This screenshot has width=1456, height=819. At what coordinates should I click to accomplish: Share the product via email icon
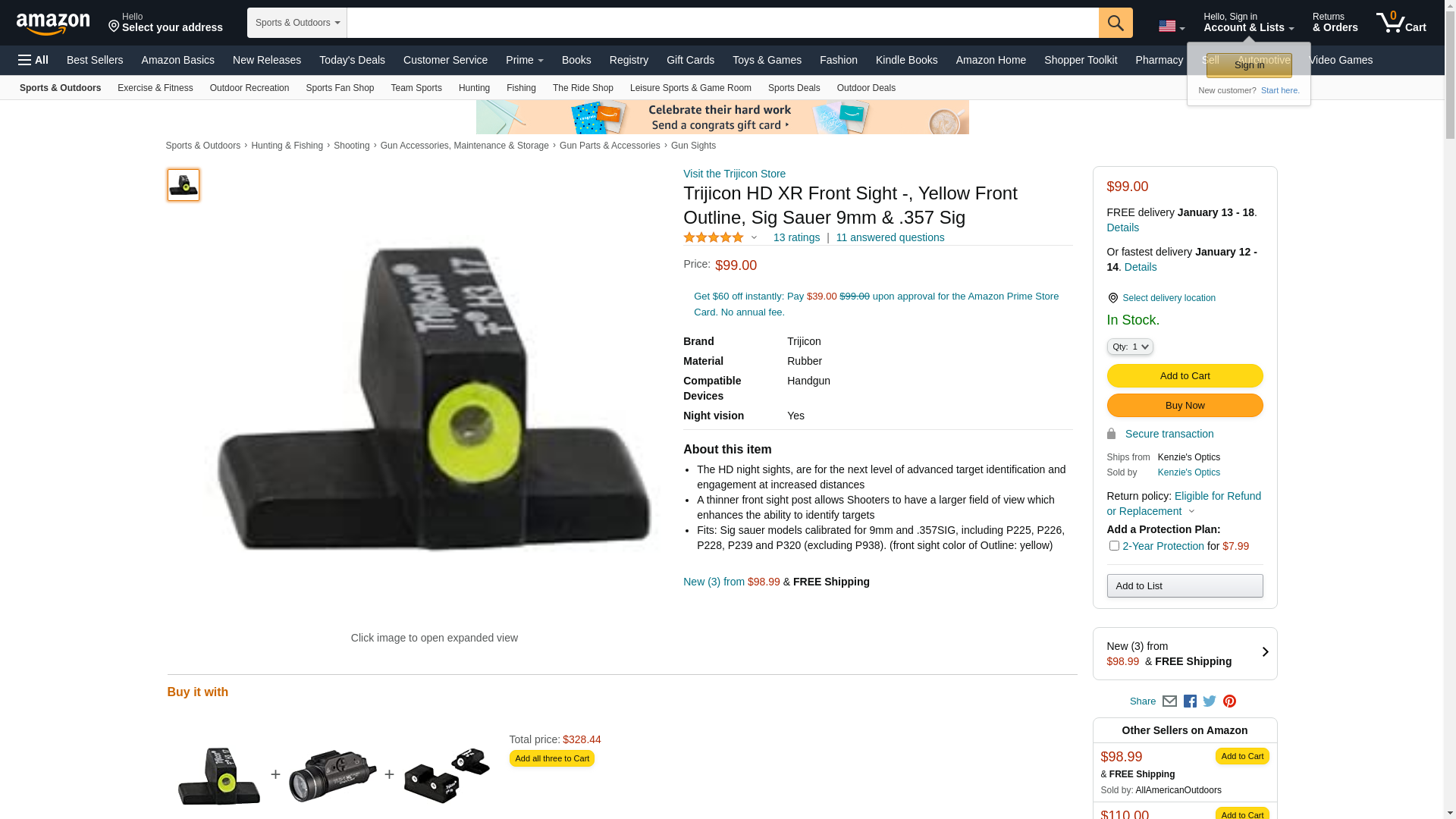1169,701
